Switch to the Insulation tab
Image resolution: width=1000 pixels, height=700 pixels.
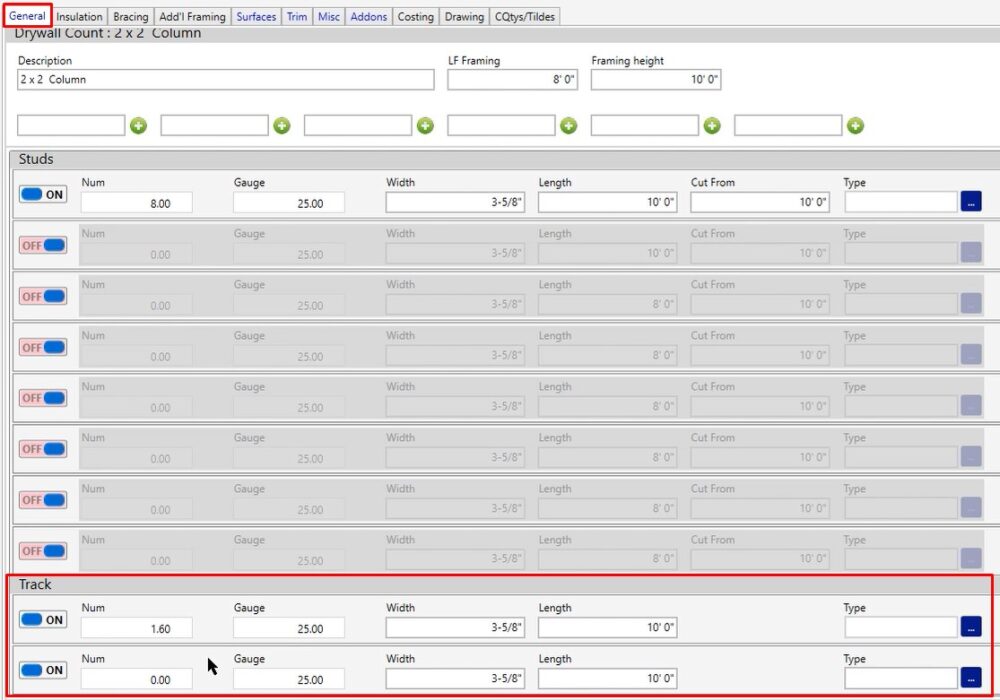[x=79, y=17]
